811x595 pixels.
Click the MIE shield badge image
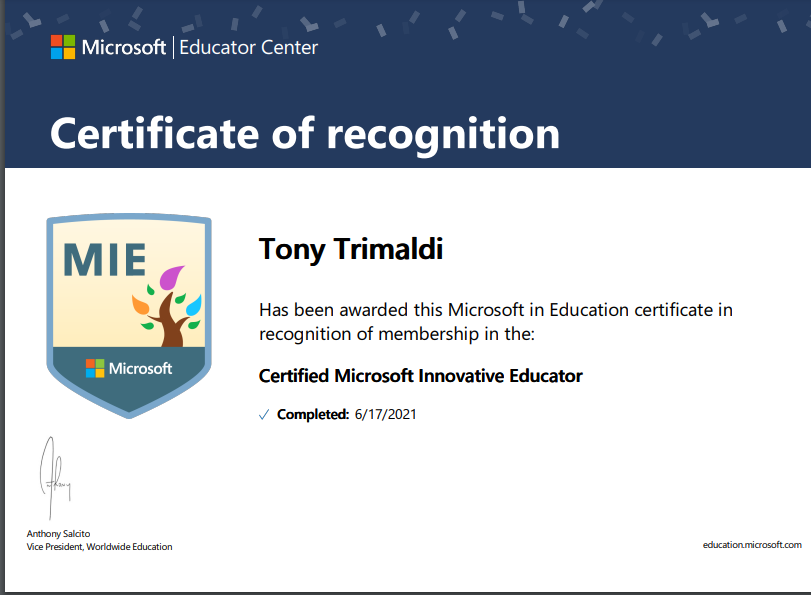[129, 316]
